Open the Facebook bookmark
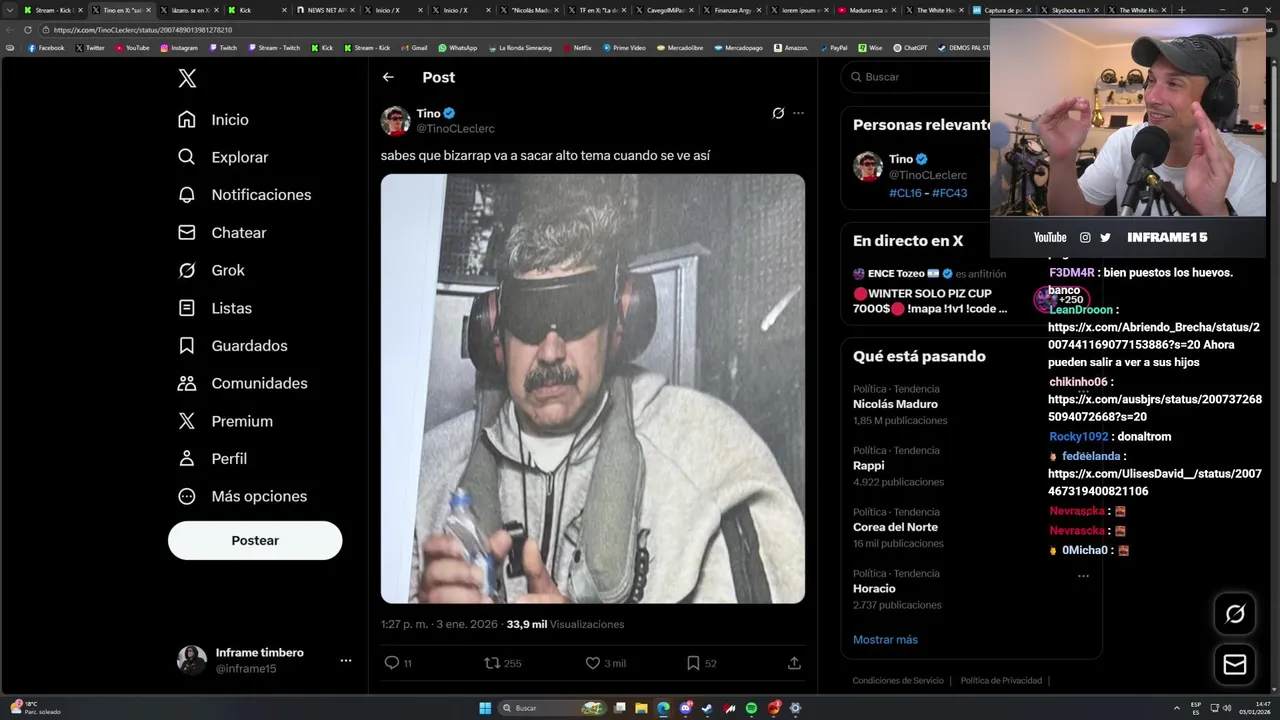 (46, 47)
